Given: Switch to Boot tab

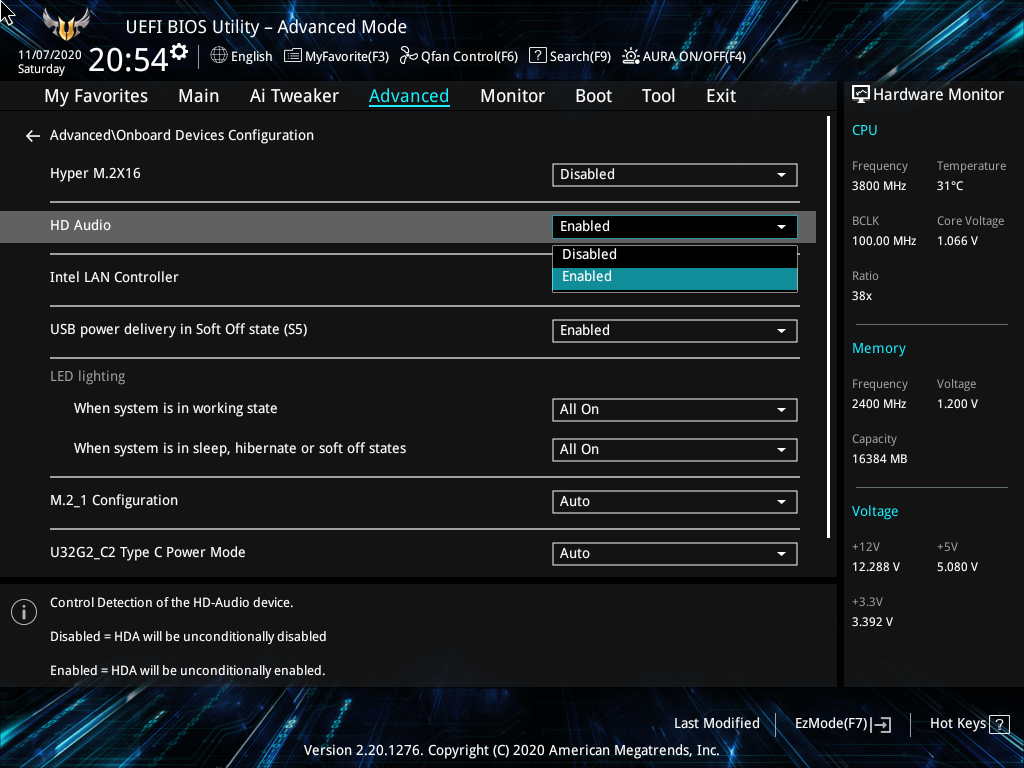Looking at the screenshot, I should point(593,96).
